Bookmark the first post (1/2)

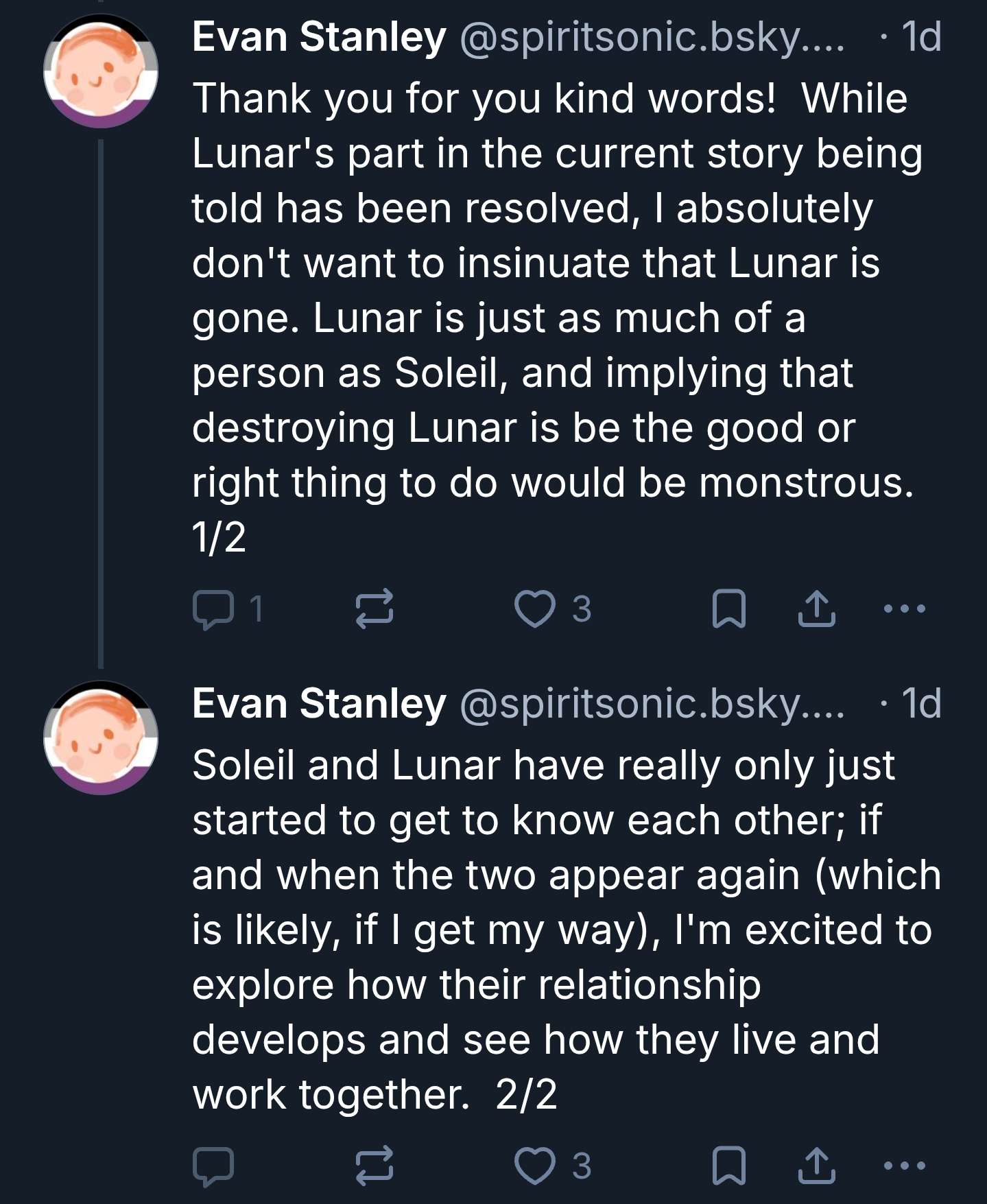[729, 609]
